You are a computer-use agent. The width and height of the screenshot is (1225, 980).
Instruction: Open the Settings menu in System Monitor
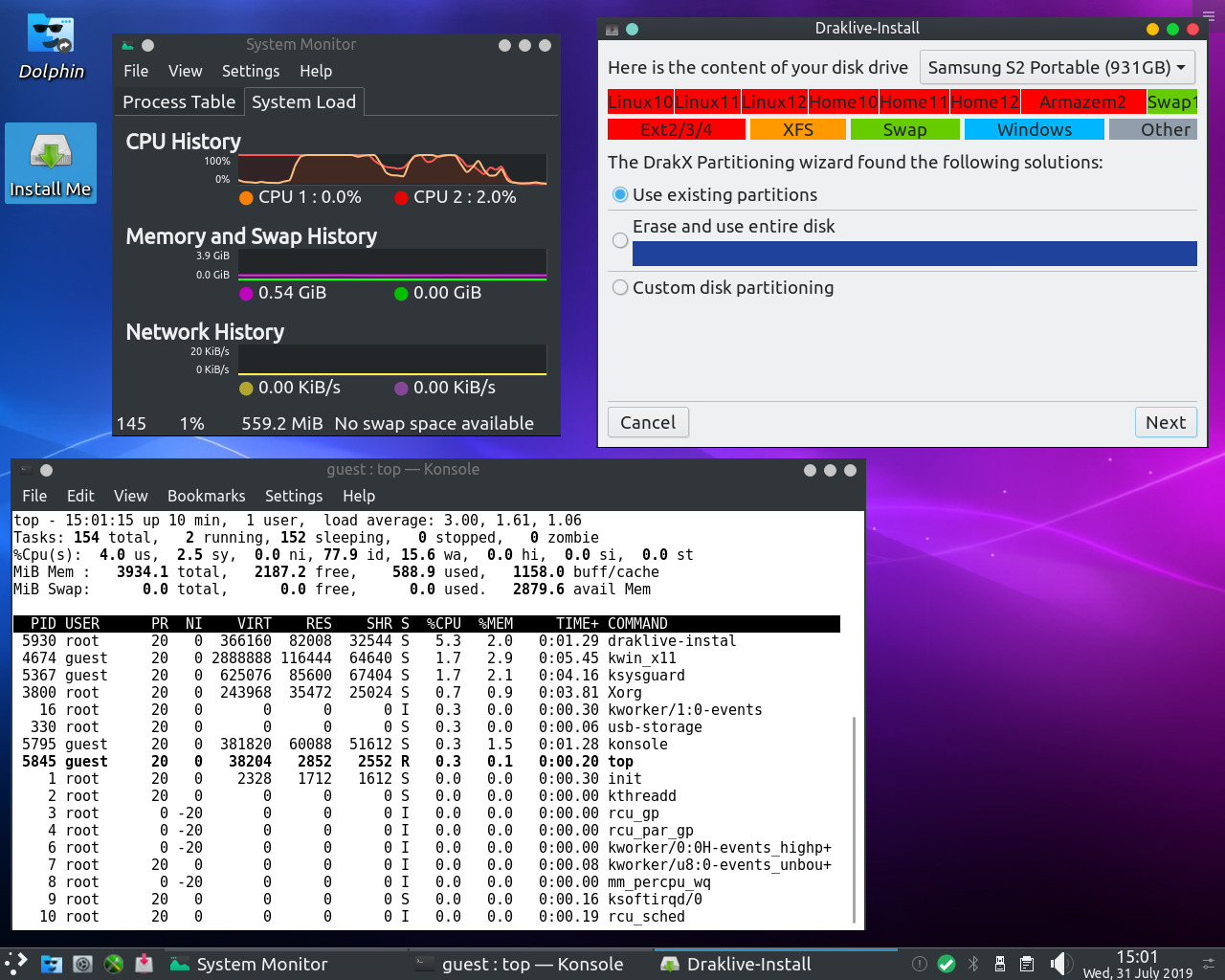pos(251,72)
